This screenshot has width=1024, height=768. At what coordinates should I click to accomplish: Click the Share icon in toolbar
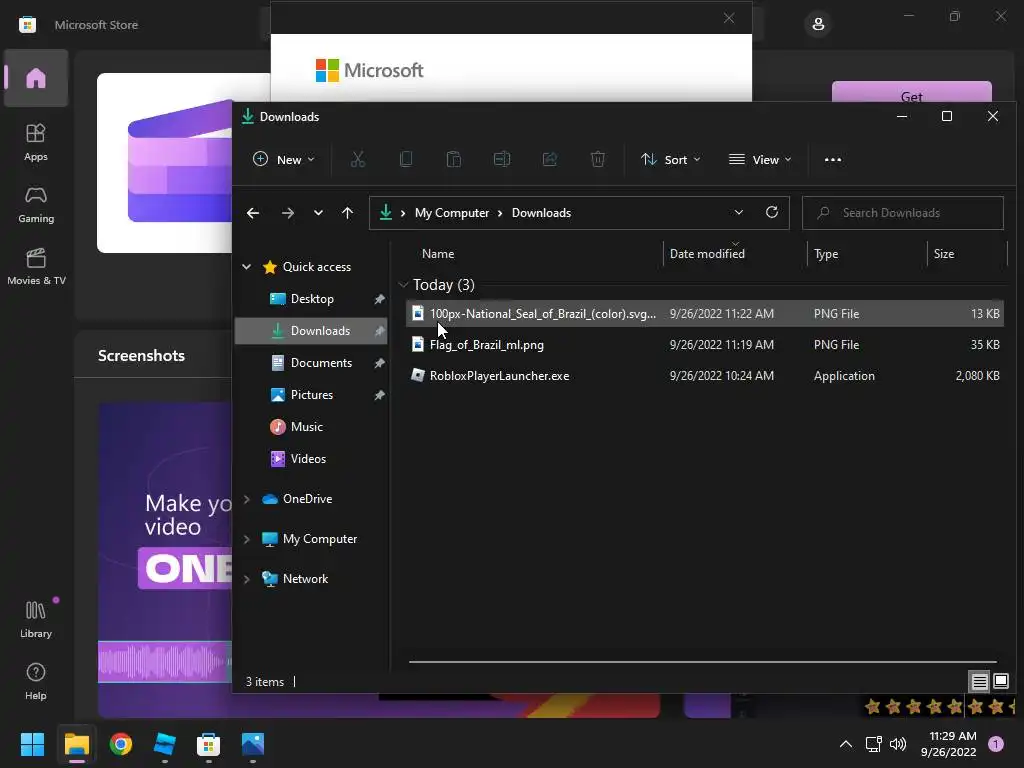click(x=550, y=159)
